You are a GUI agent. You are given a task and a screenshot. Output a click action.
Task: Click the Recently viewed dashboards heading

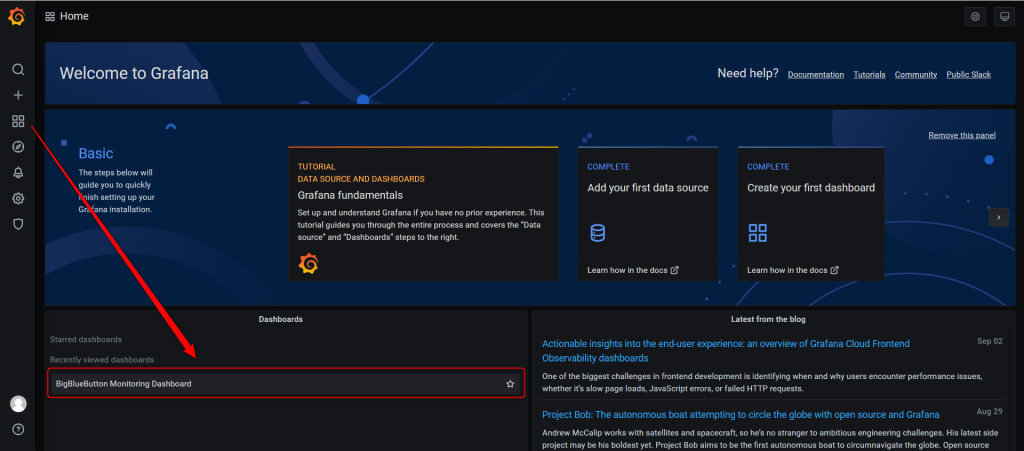pos(102,360)
